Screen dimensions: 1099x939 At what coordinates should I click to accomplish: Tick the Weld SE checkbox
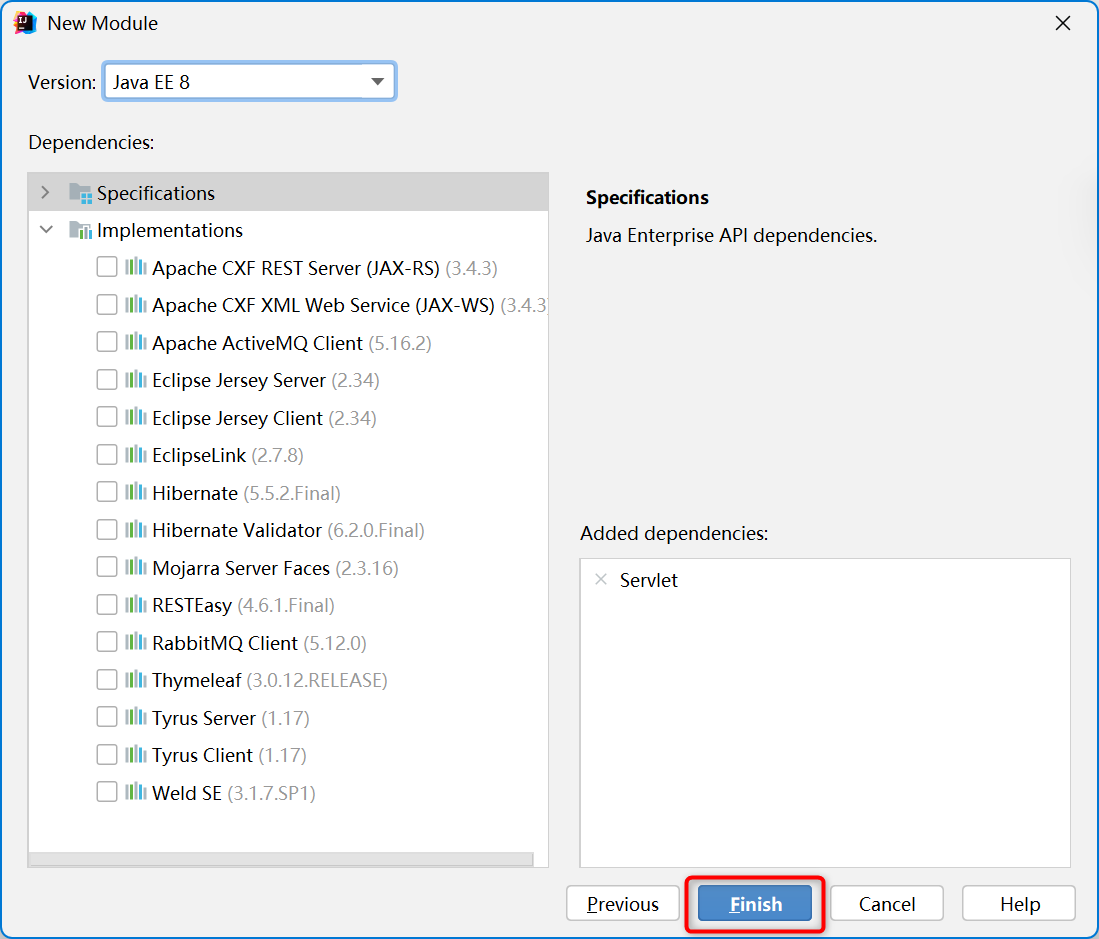[x=107, y=792]
